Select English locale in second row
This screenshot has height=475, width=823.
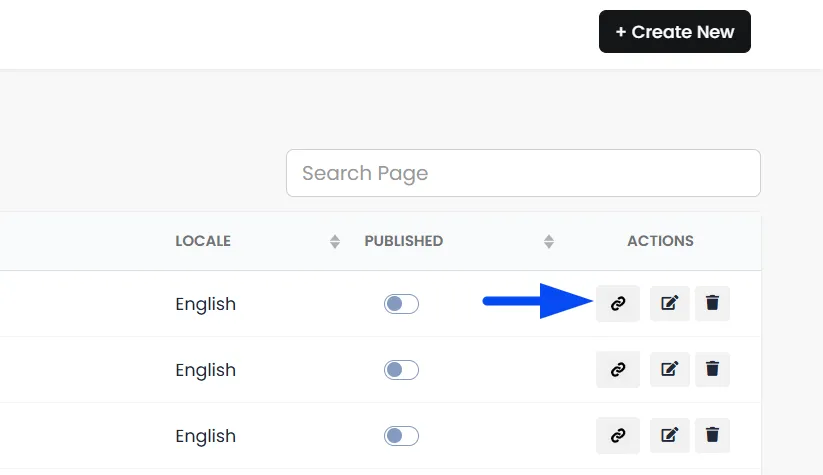pos(205,371)
